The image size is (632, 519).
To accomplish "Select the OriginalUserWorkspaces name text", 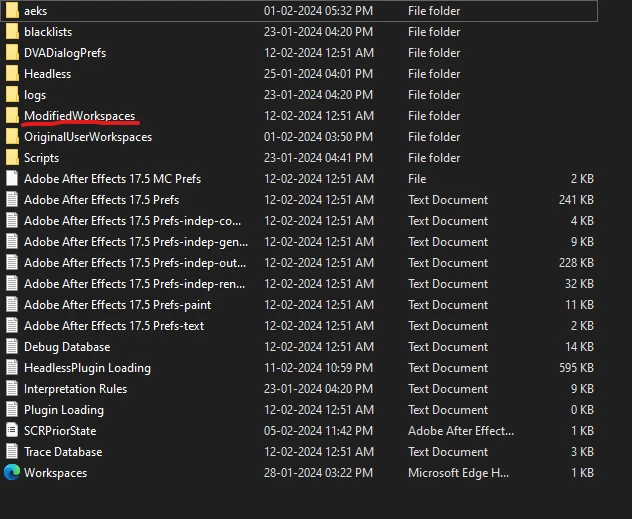I will tap(88, 137).
